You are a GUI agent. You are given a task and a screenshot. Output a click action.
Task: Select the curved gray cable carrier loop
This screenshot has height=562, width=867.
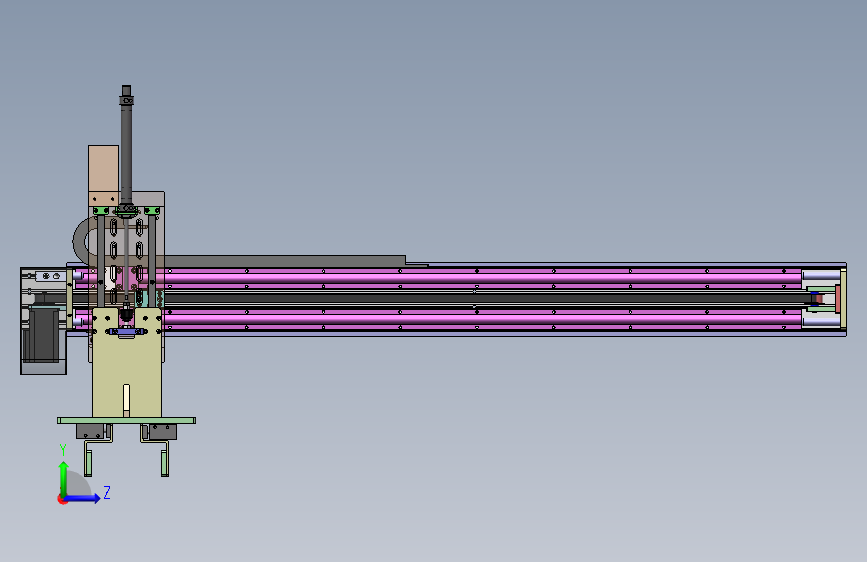coord(84,240)
